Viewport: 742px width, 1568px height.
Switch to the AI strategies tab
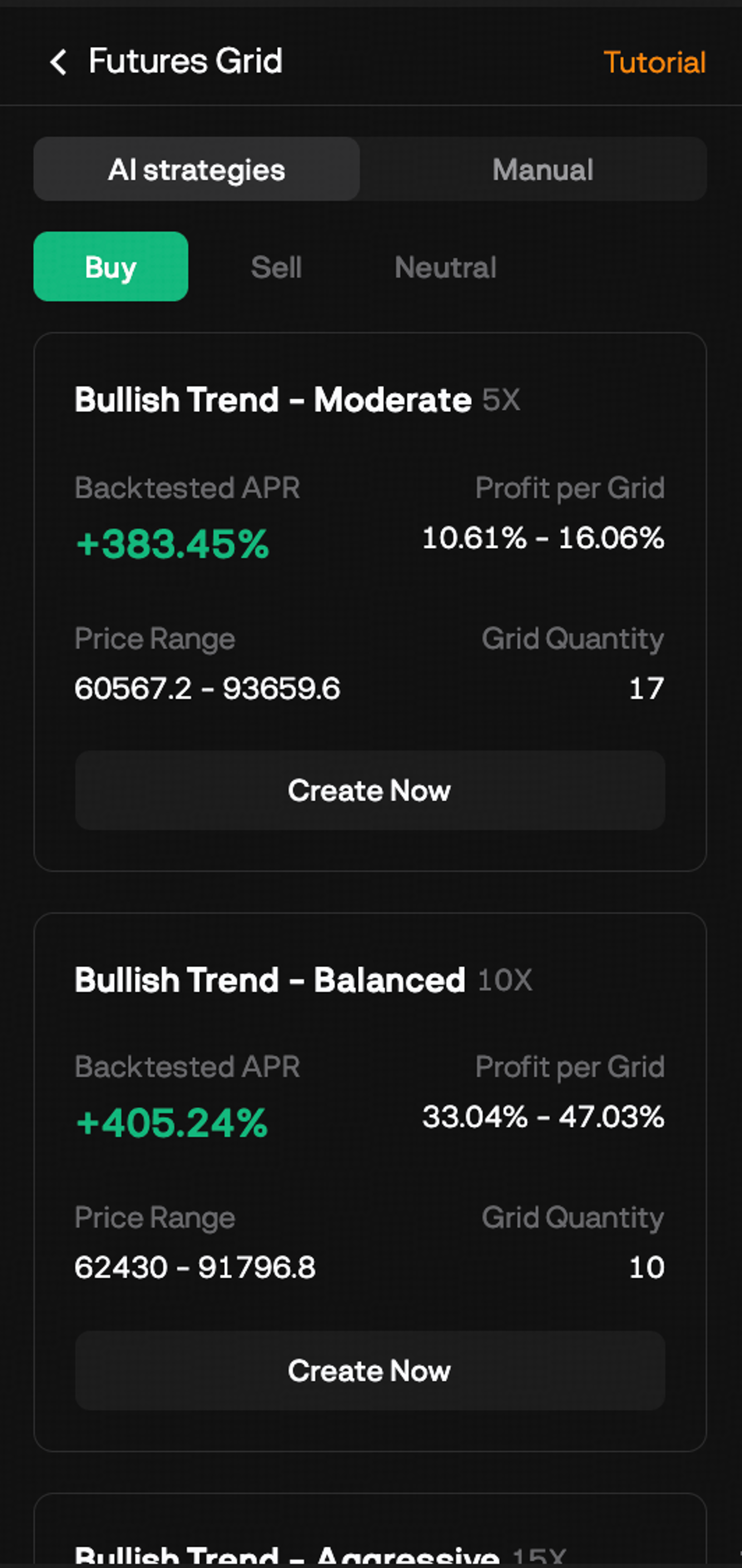[x=196, y=169]
